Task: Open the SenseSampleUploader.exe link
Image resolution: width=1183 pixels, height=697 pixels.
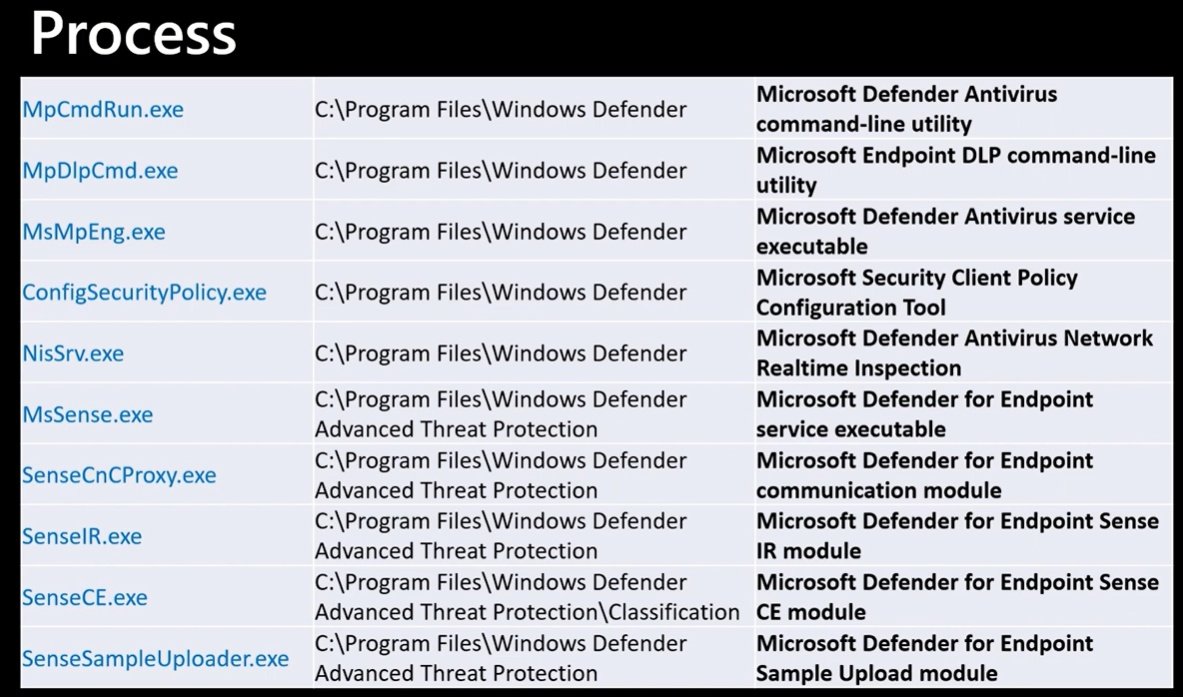Action: (155, 659)
